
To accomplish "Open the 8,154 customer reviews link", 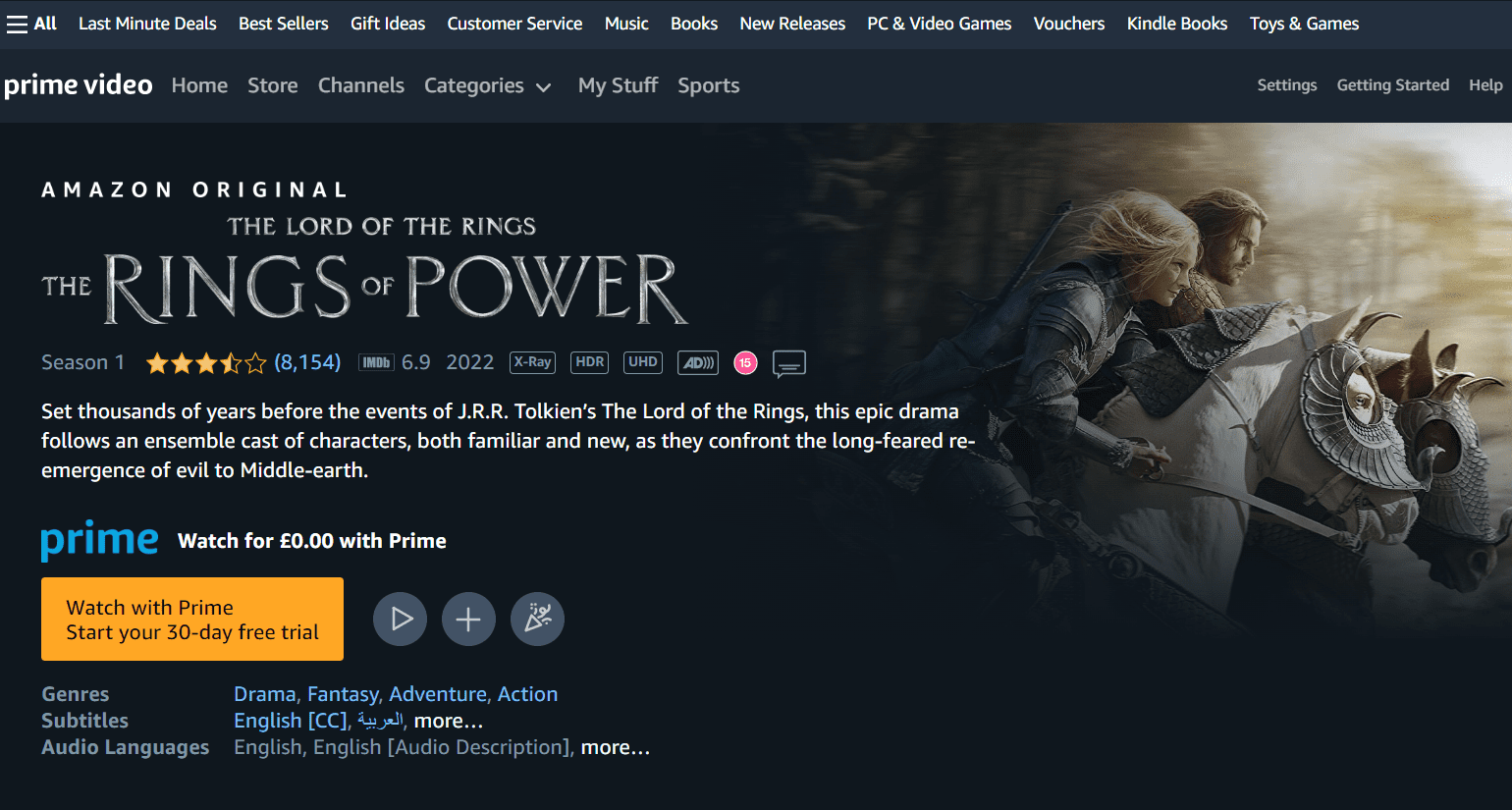I will [x=307, y=362].
